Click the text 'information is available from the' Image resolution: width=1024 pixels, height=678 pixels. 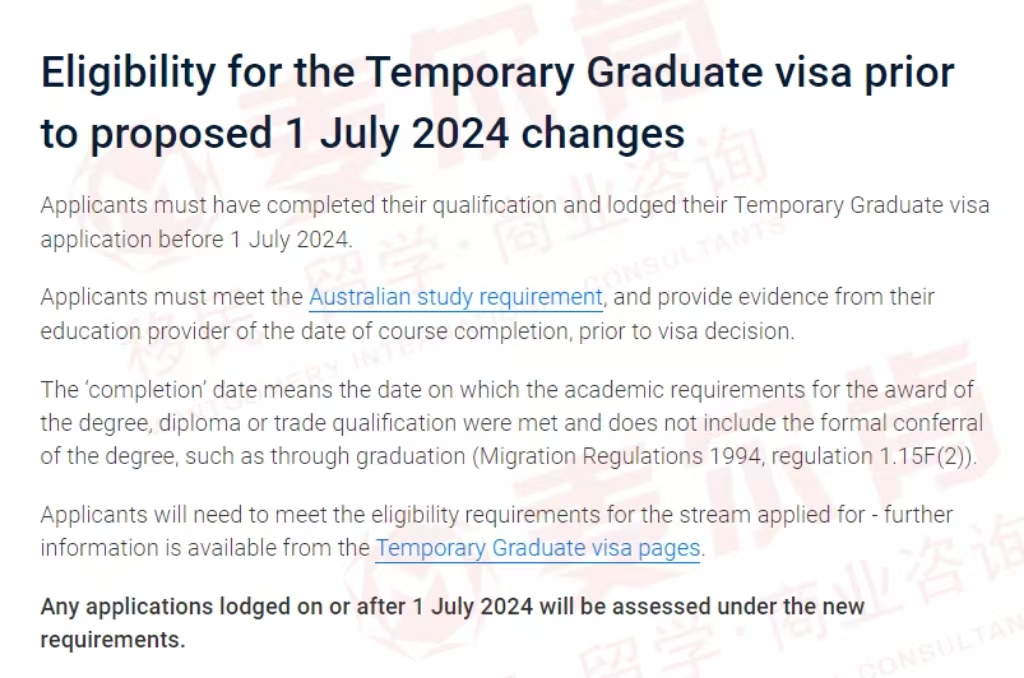205,548
